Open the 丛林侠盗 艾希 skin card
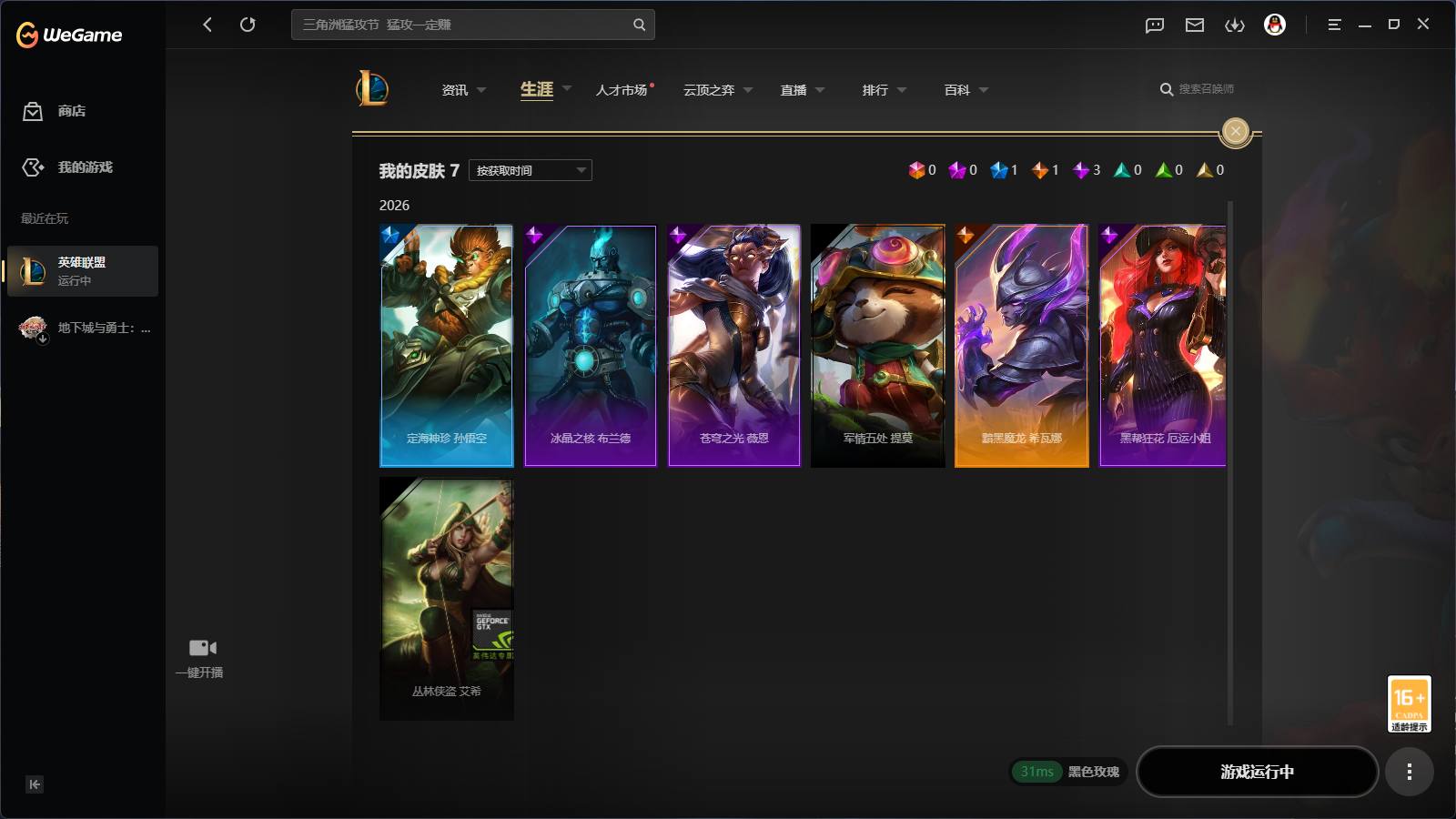The height and width of the screenshot is (819, 1456). [447, 599]
